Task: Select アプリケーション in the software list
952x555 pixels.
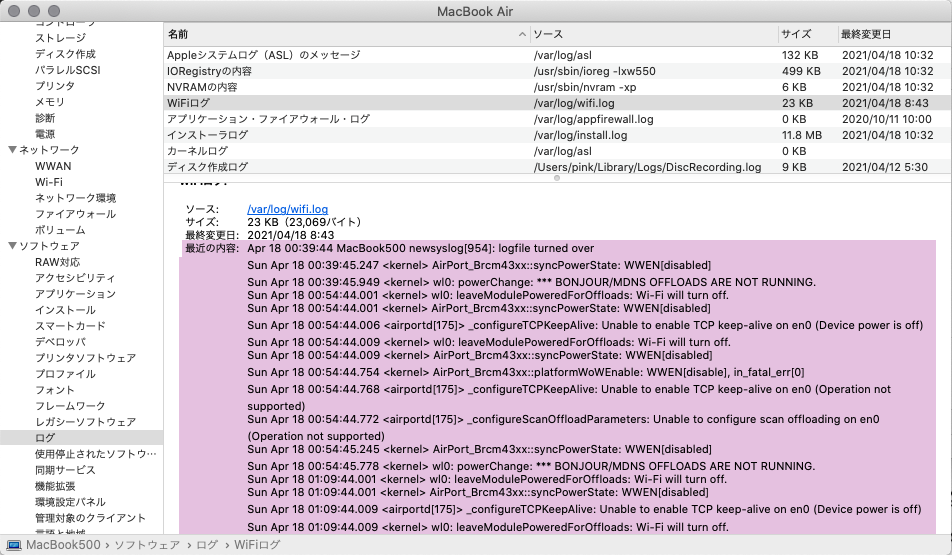Action: 75,294
